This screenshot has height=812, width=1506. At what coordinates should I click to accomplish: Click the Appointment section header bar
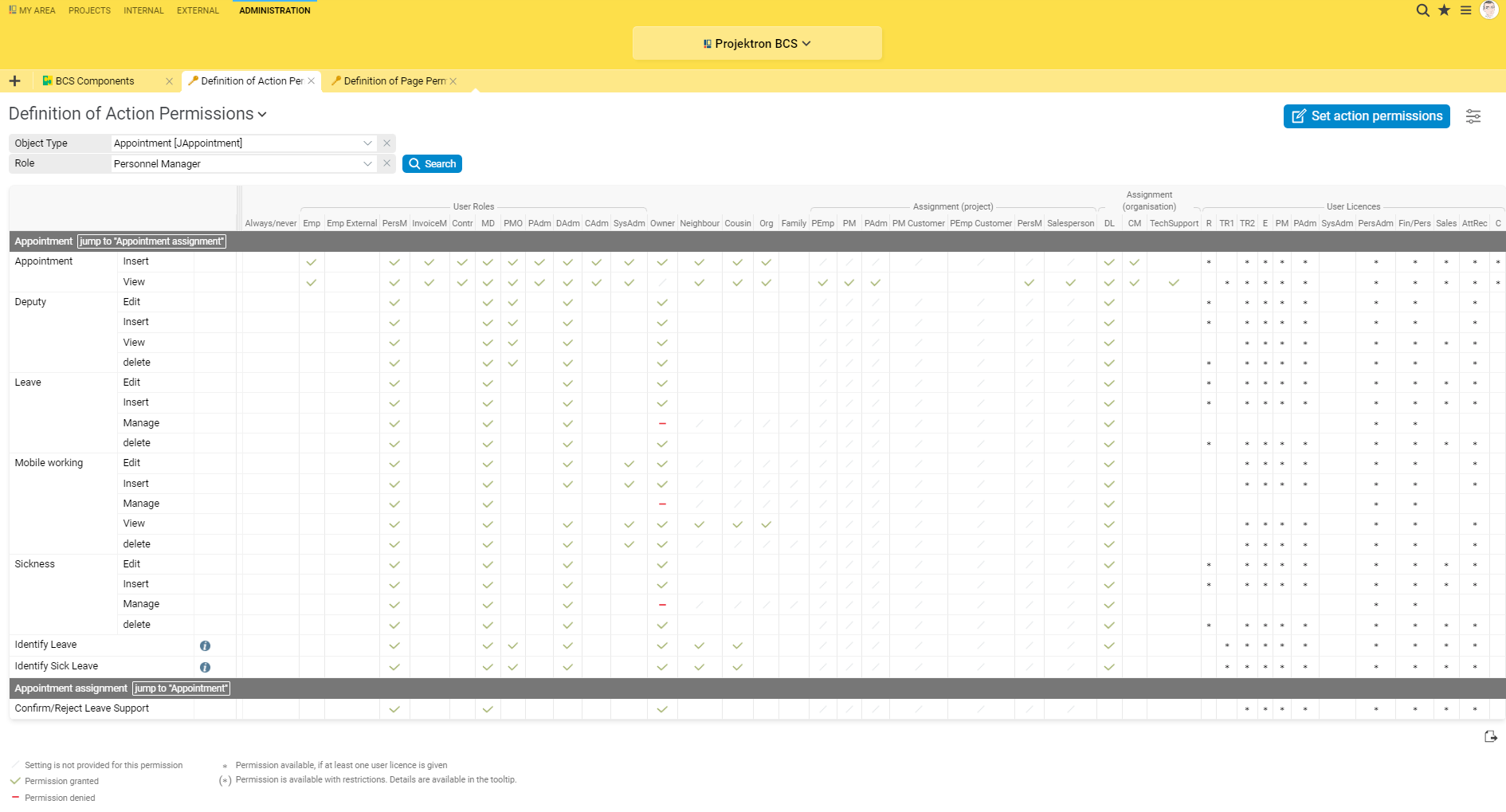tap(757, 241)
